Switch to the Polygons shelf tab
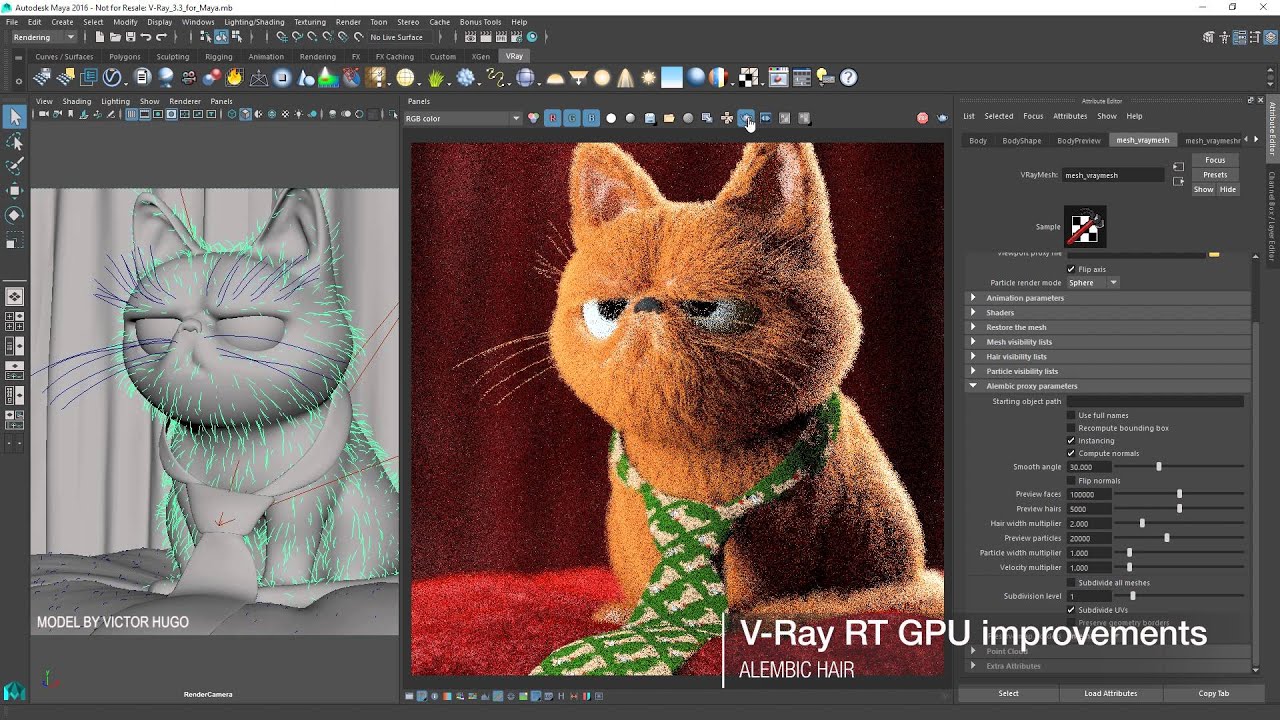1280x720 pixels. click(x=125, y=57)
